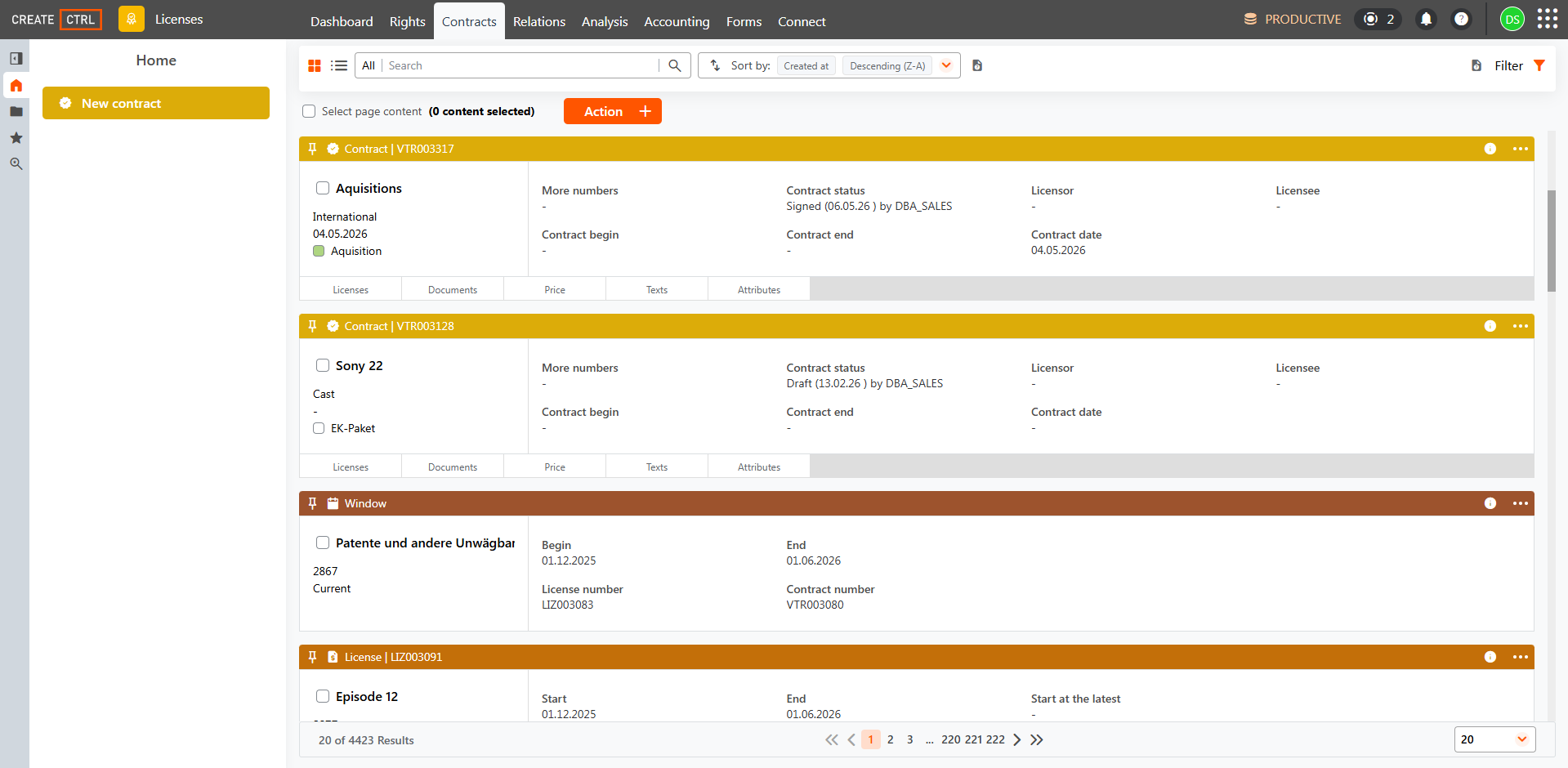The height and width of the screenshot is (768, 1568).
Task: Check the Episode 12 checkbox
Action: 323,696
